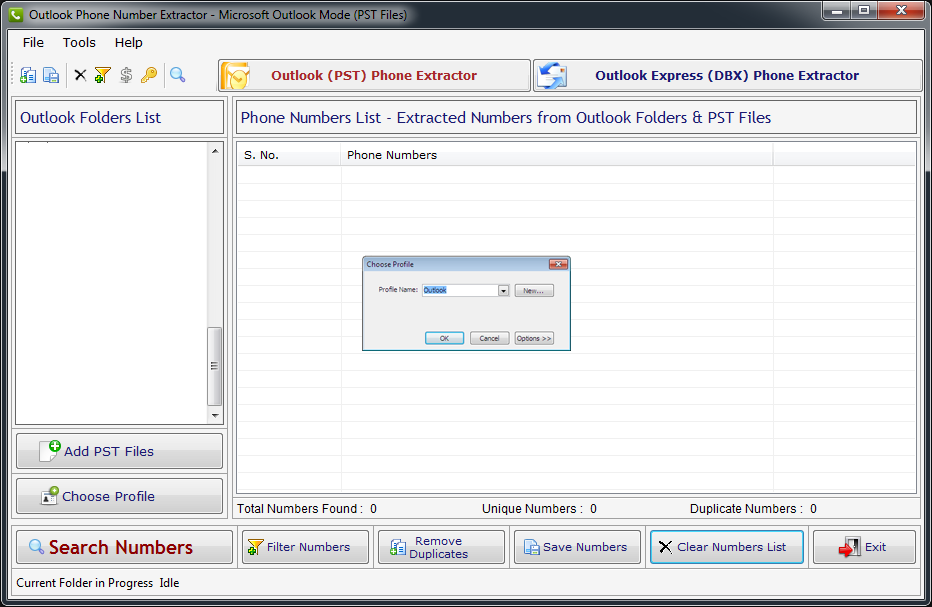Close the Choose Profile dialog
The width and height of the screenshot is (932, 607).
pos(558,264)
